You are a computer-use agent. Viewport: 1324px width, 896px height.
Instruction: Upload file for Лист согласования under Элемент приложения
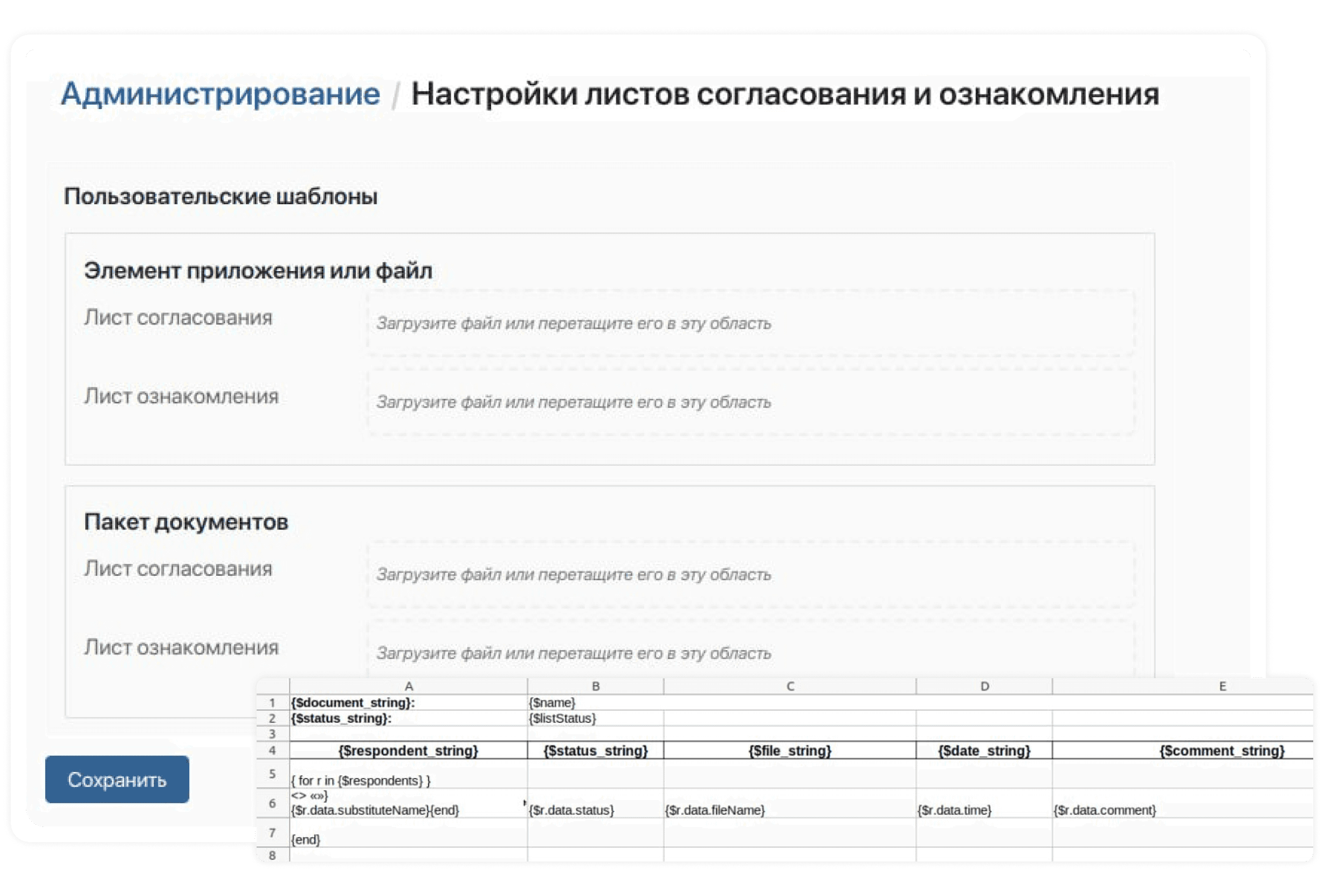click(751, 323)
